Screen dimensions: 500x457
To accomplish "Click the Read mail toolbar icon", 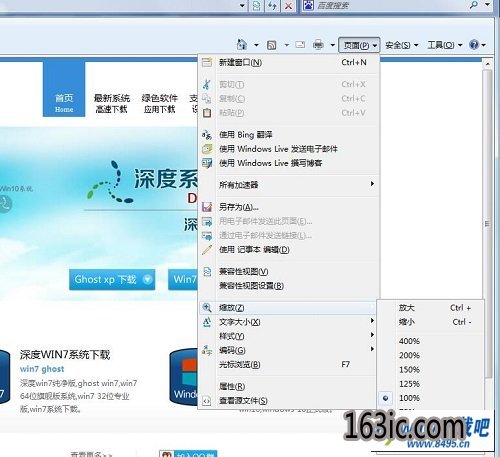I will [x=300, y=44].
